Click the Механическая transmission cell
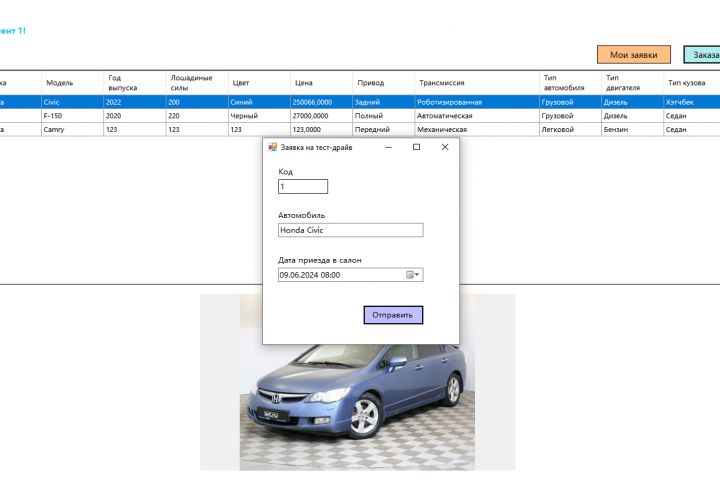This screenshot has width=720, height=480. (x=477, y=130)
